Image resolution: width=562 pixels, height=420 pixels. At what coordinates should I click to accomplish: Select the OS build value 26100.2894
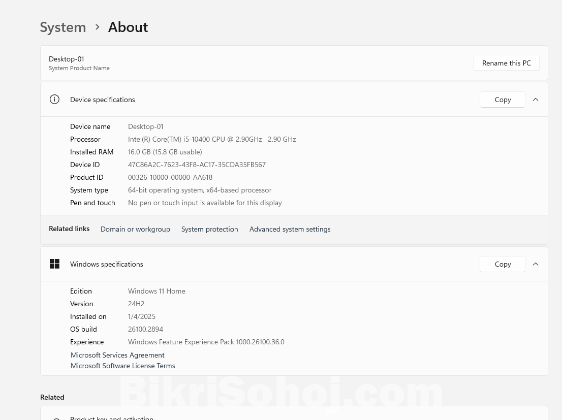pos(146,329)
